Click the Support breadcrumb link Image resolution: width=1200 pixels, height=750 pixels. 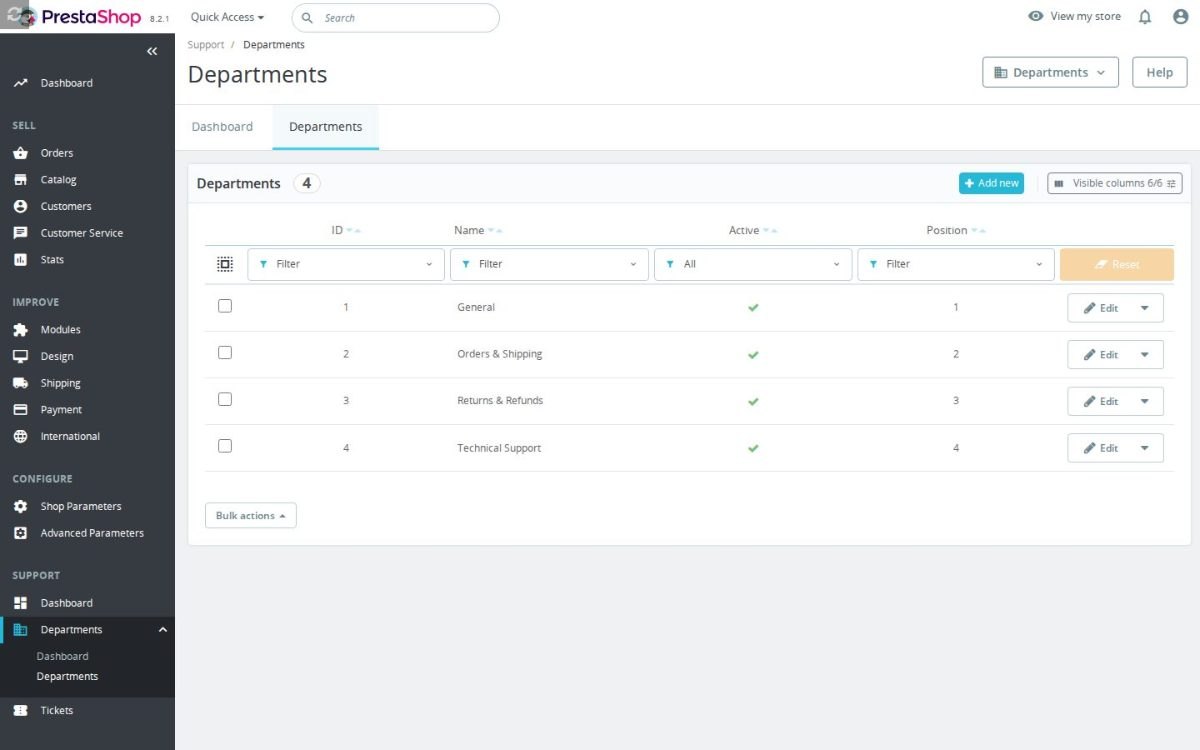pyautogui.click(x=205, y=45)
